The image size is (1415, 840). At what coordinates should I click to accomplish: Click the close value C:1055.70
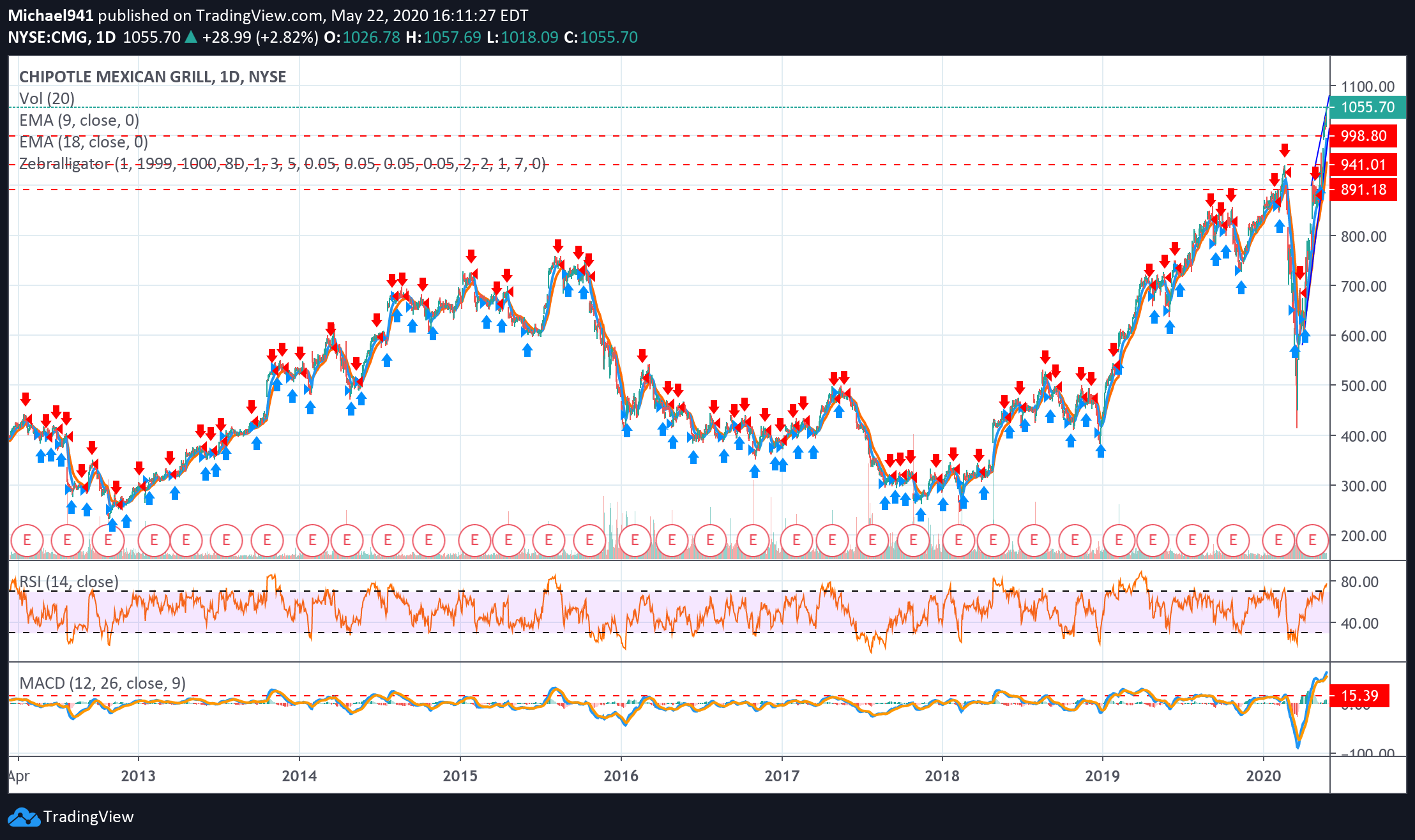[x=601, y=37]
